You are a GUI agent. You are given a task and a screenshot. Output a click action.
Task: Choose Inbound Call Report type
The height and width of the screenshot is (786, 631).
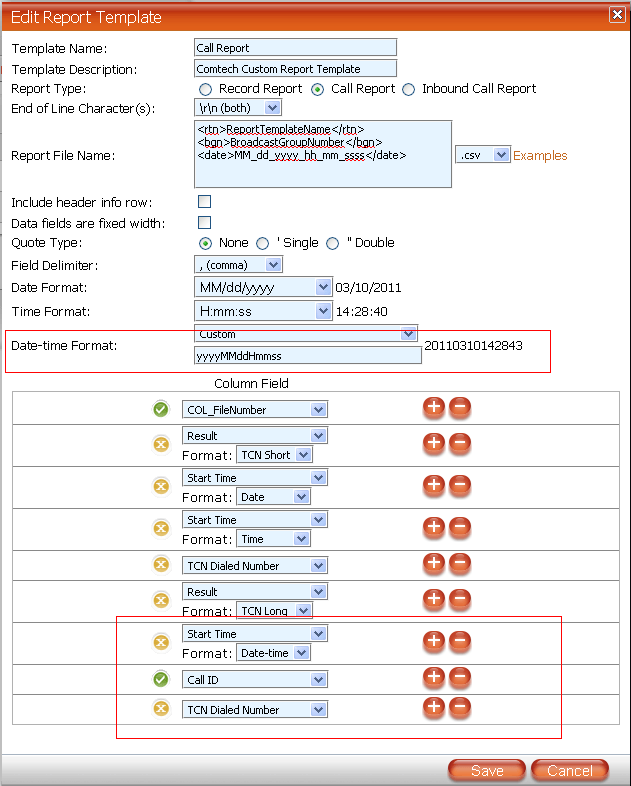pyautogui.click(x=408, y=90)
